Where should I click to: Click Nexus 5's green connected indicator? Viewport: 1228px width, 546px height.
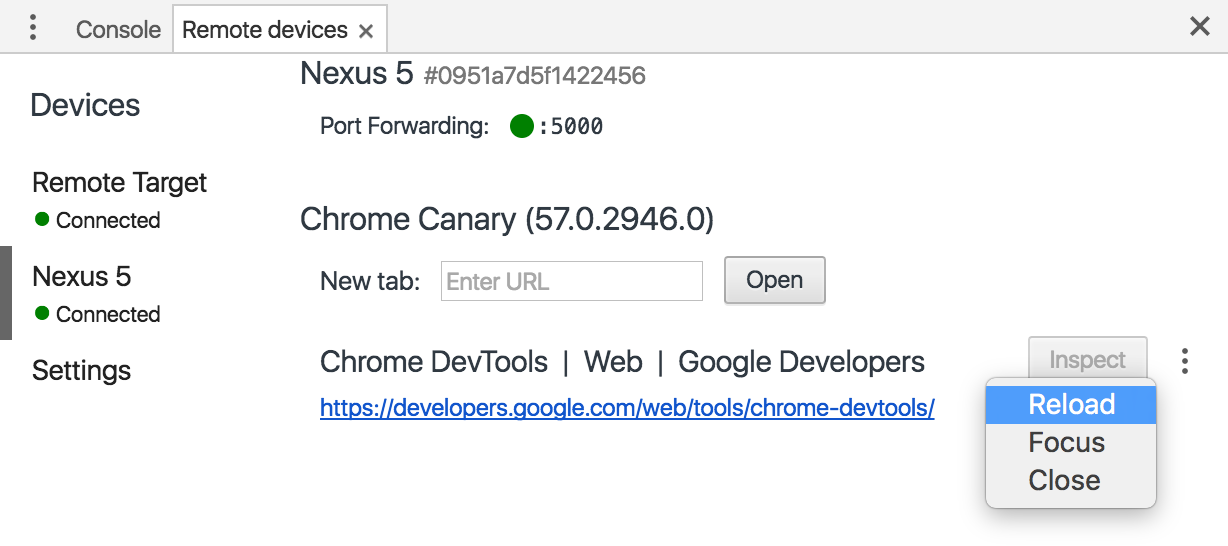coord(42,313)
